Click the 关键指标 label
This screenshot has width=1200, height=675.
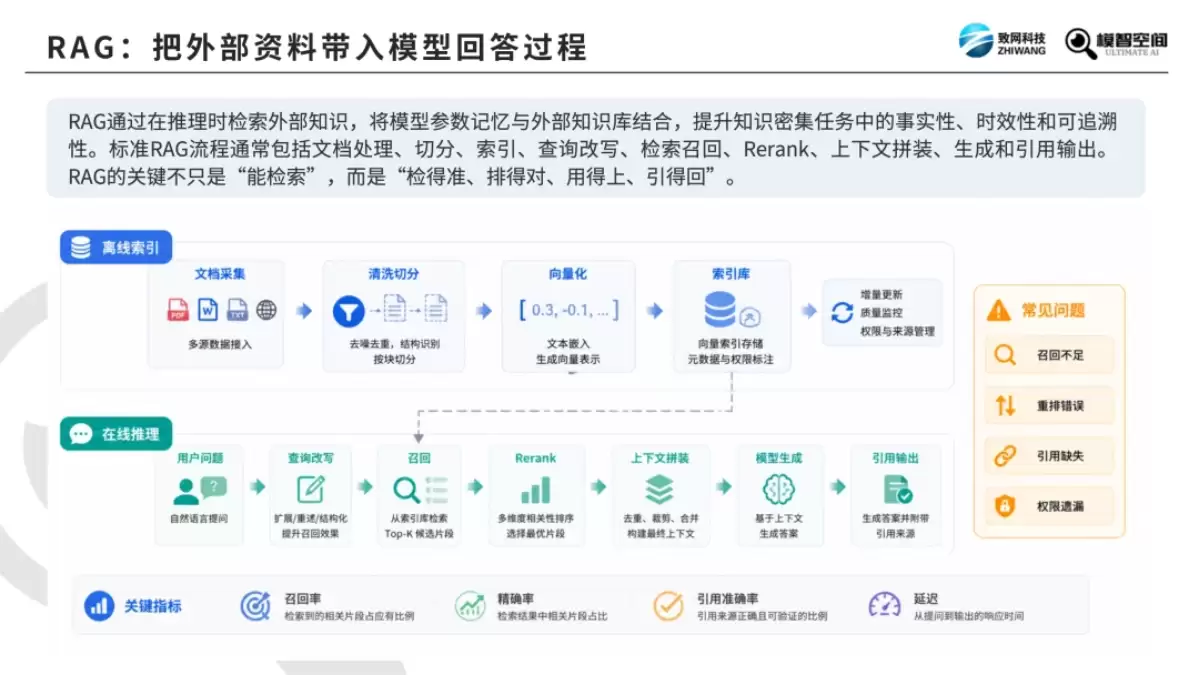153,605
